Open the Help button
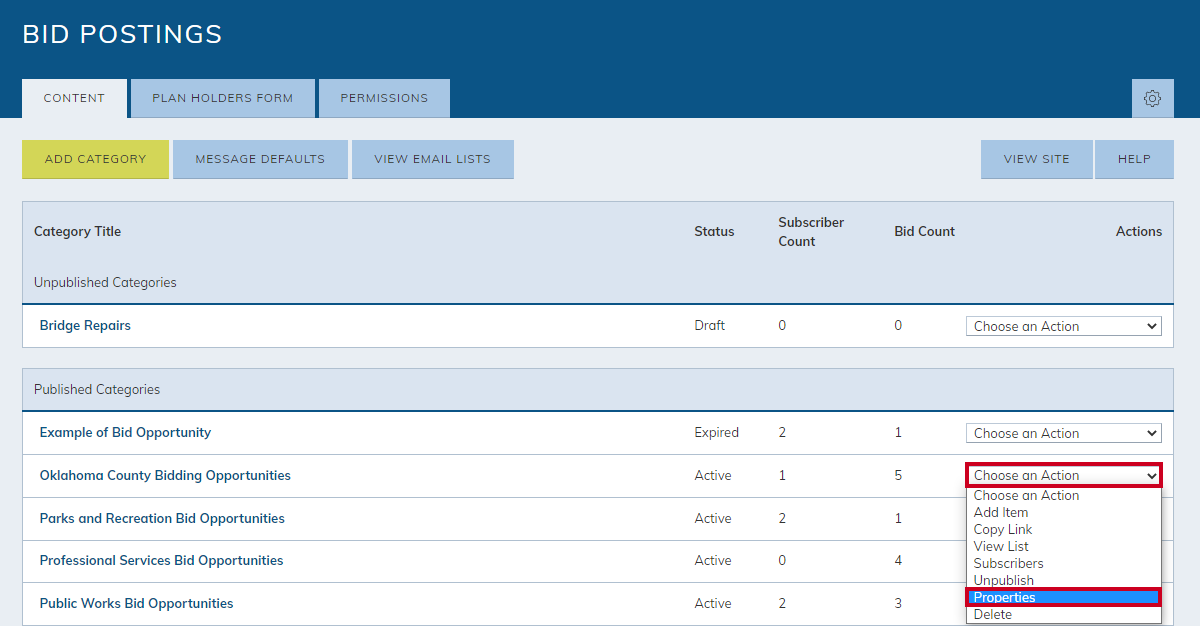This screenshot has height=626, width=1200. [x=1134, y=159]
